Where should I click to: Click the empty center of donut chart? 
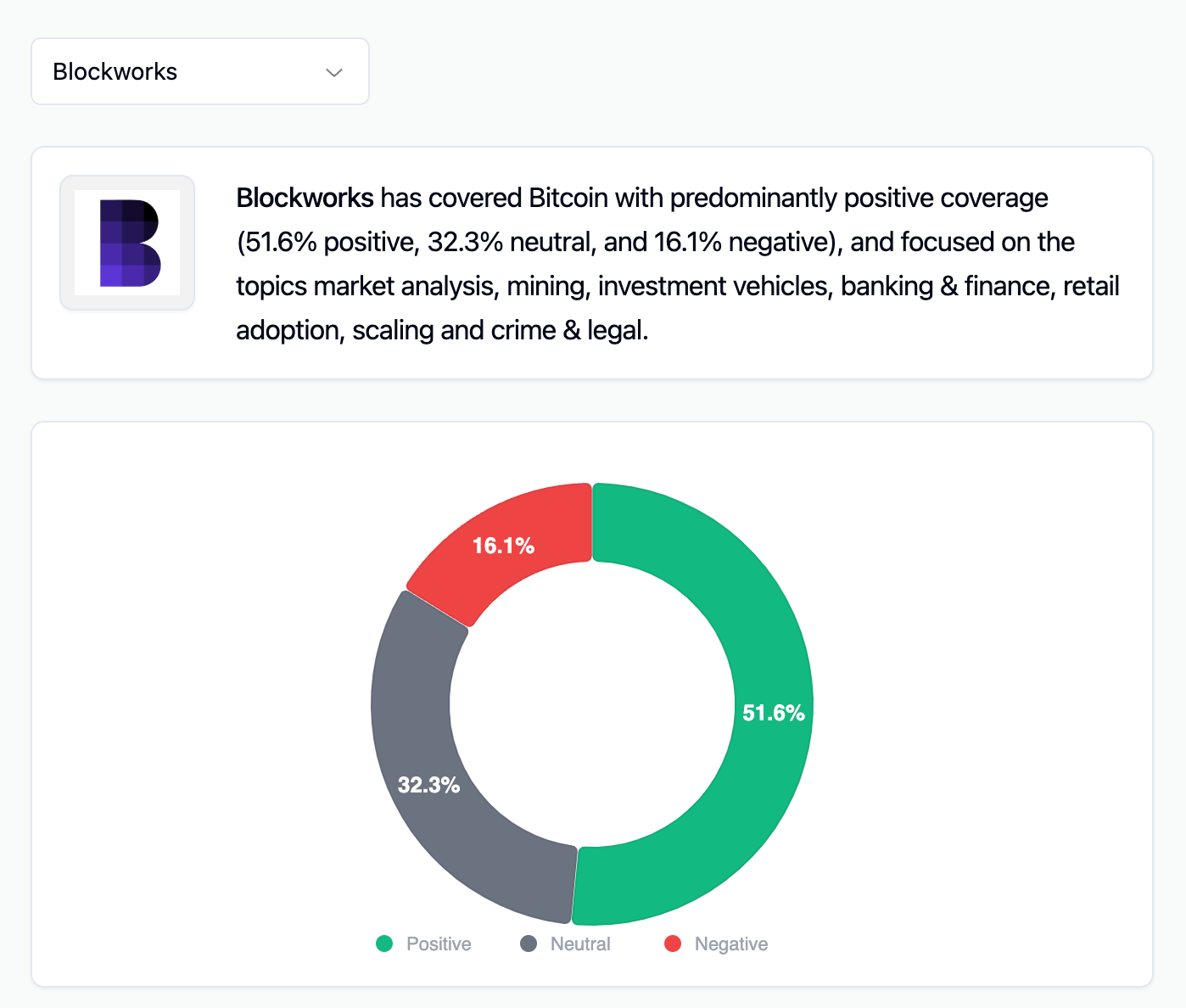click(592, 704)
